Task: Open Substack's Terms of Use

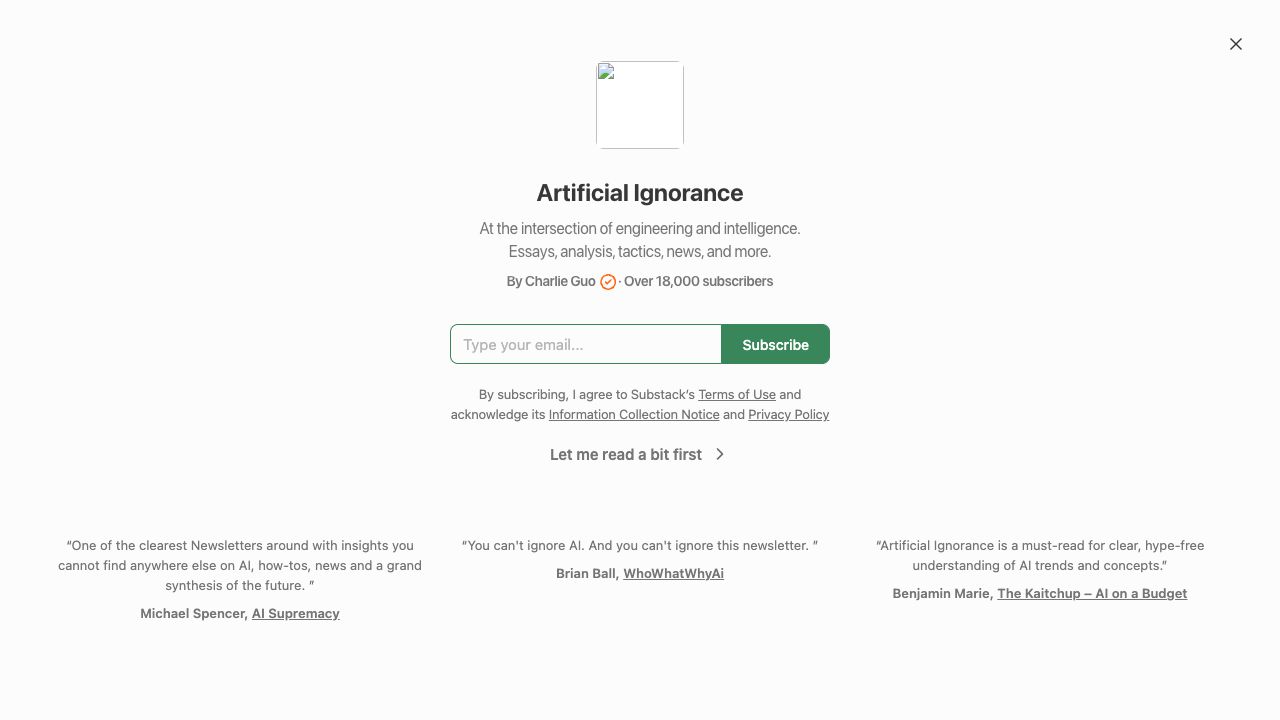Action: pyautogui.click(x=737, y=394)
